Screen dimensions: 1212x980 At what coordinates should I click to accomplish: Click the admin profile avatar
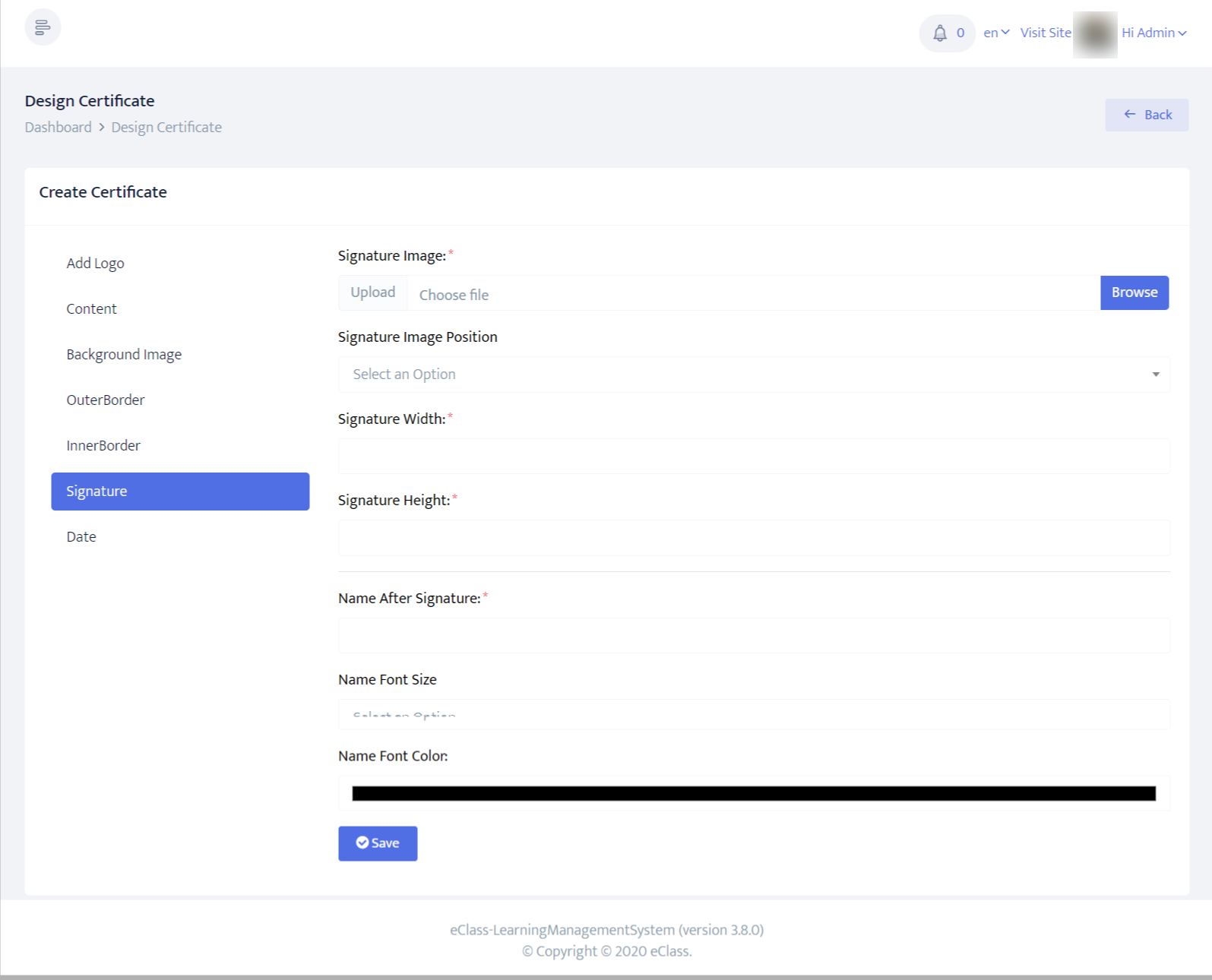tap(1095, 34)
